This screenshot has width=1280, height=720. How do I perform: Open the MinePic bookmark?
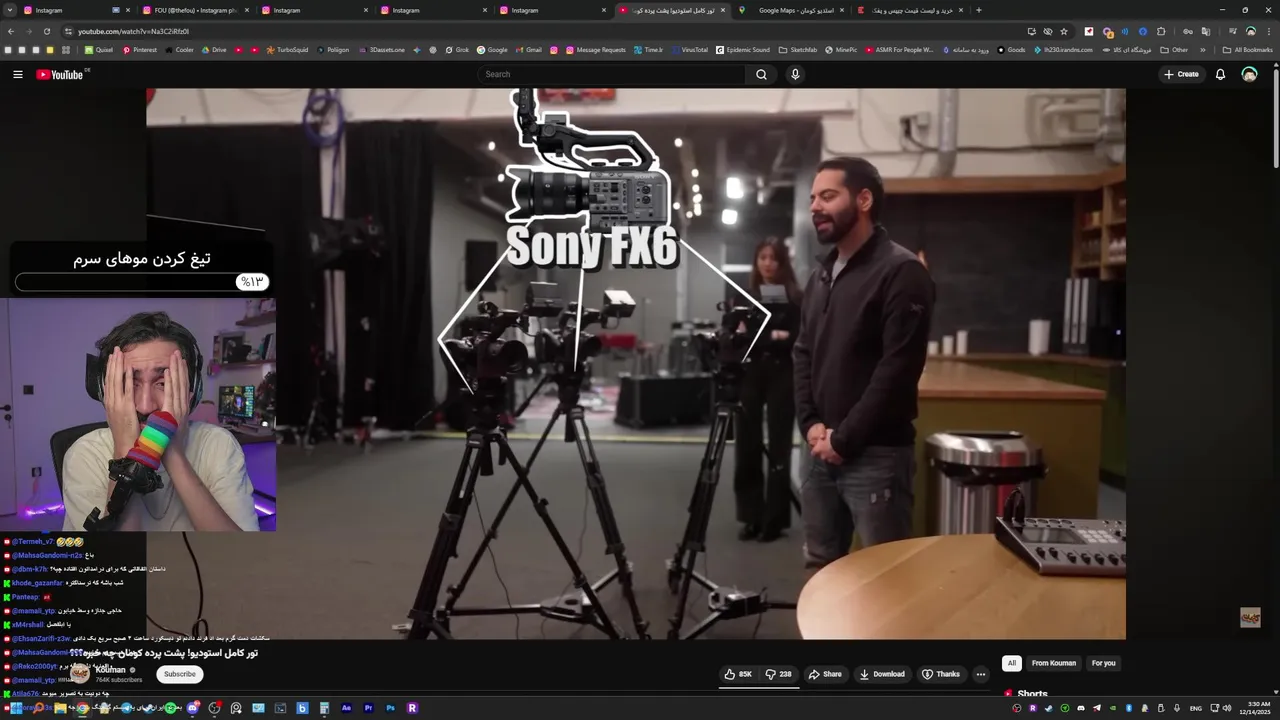[840, 50]
